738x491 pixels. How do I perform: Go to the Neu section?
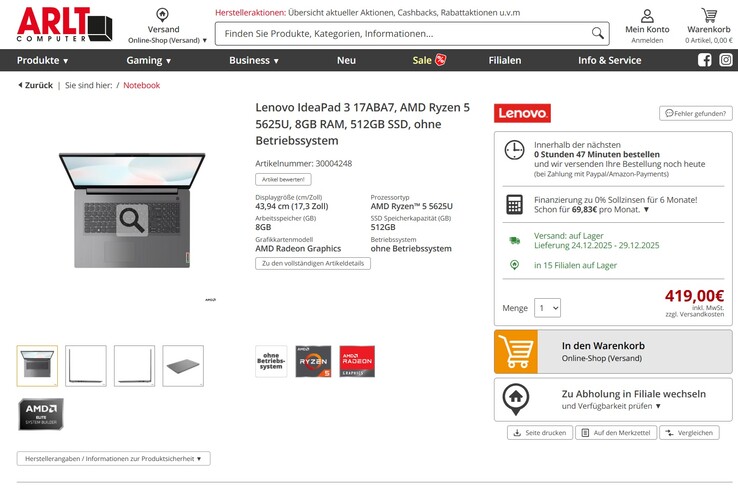click(x=346, y=60)
